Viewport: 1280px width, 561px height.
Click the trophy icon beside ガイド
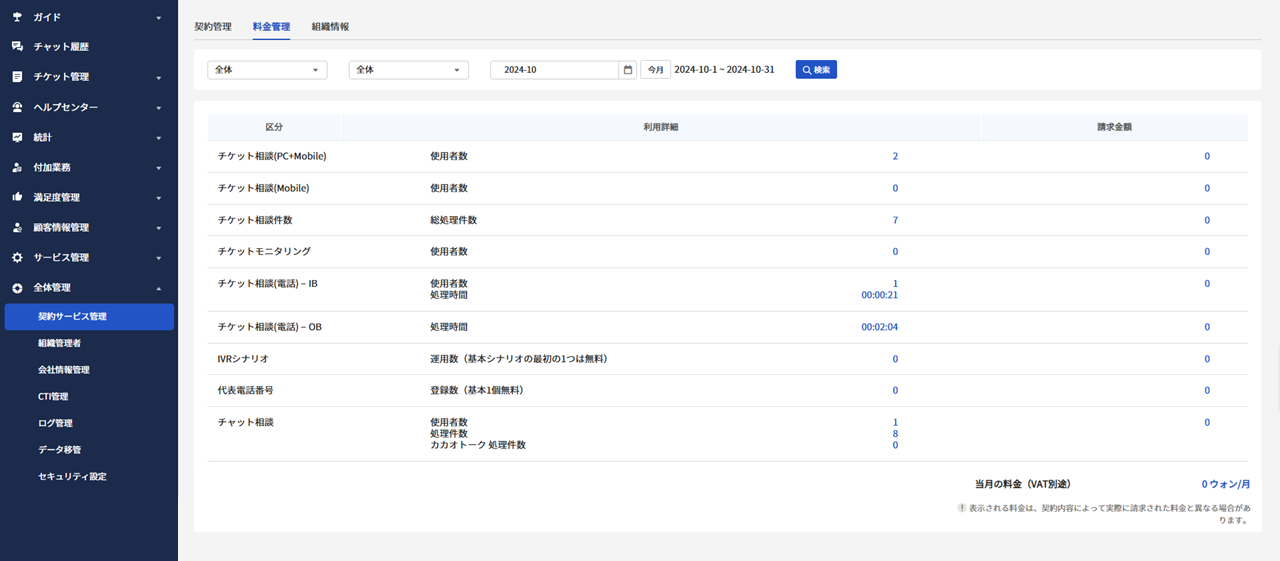pyautogui.click(x=17, y=17)
